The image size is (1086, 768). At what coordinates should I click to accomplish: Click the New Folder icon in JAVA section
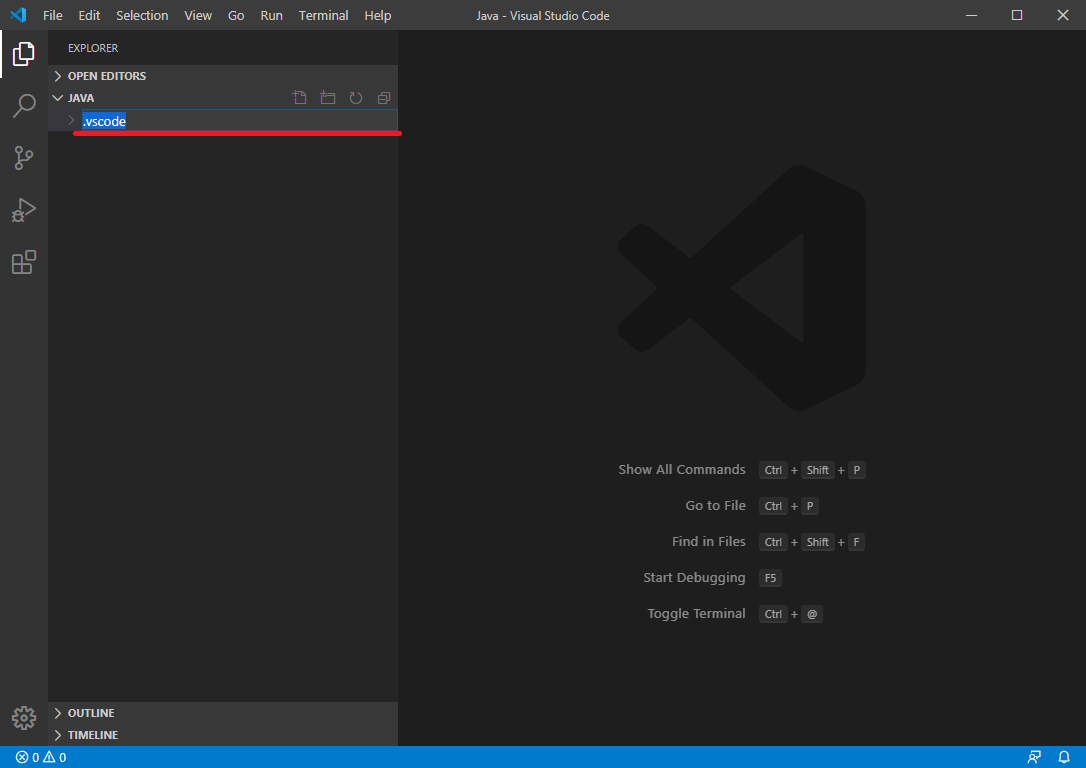point(328,98)
